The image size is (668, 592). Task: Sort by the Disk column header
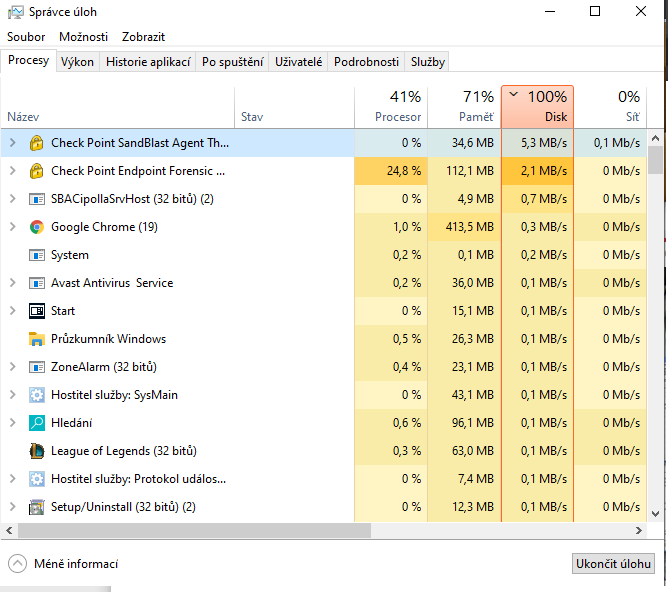(x=537, y=107)
